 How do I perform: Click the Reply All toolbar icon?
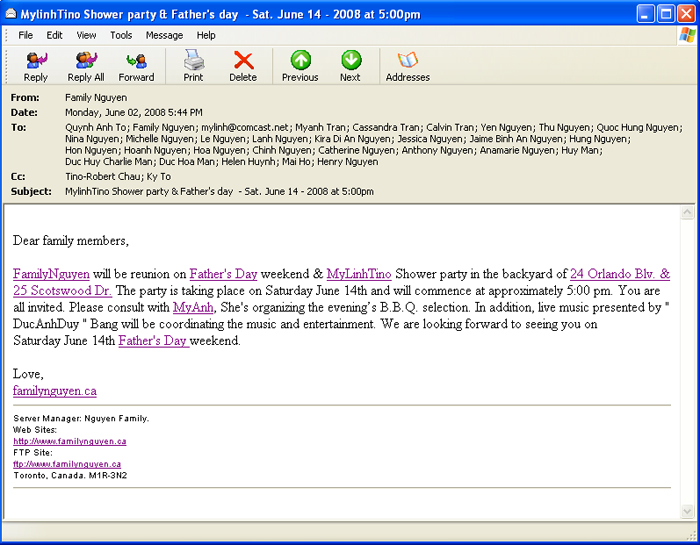86,66
